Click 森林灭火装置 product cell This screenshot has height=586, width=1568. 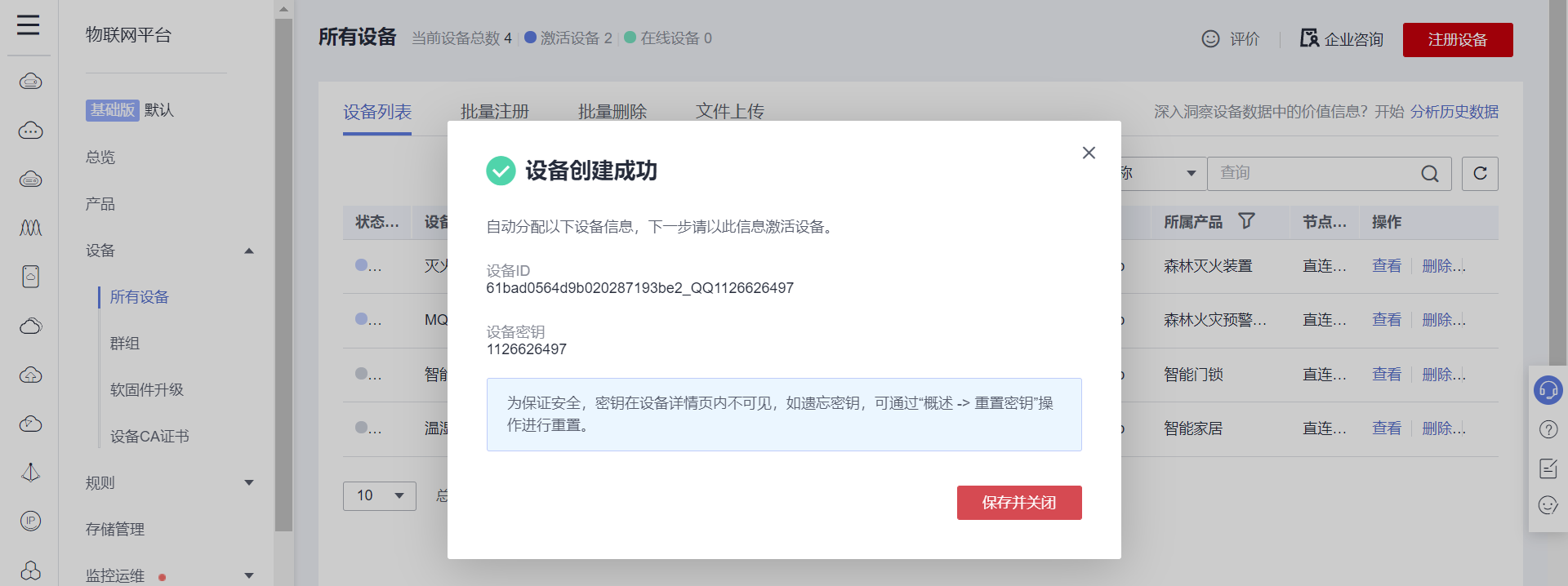pyautogui.click(x=1208, y=266)
